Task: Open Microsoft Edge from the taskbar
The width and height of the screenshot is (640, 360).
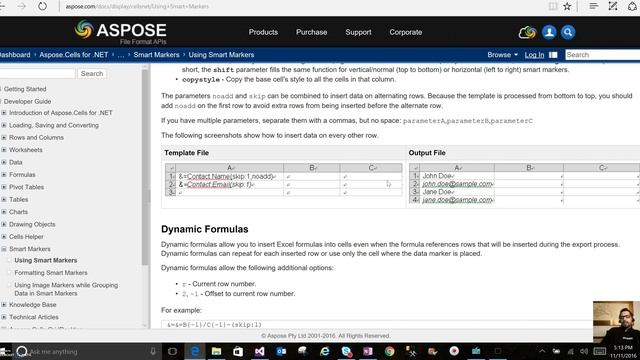Action: pyautogui.click(x=195, y=351)
